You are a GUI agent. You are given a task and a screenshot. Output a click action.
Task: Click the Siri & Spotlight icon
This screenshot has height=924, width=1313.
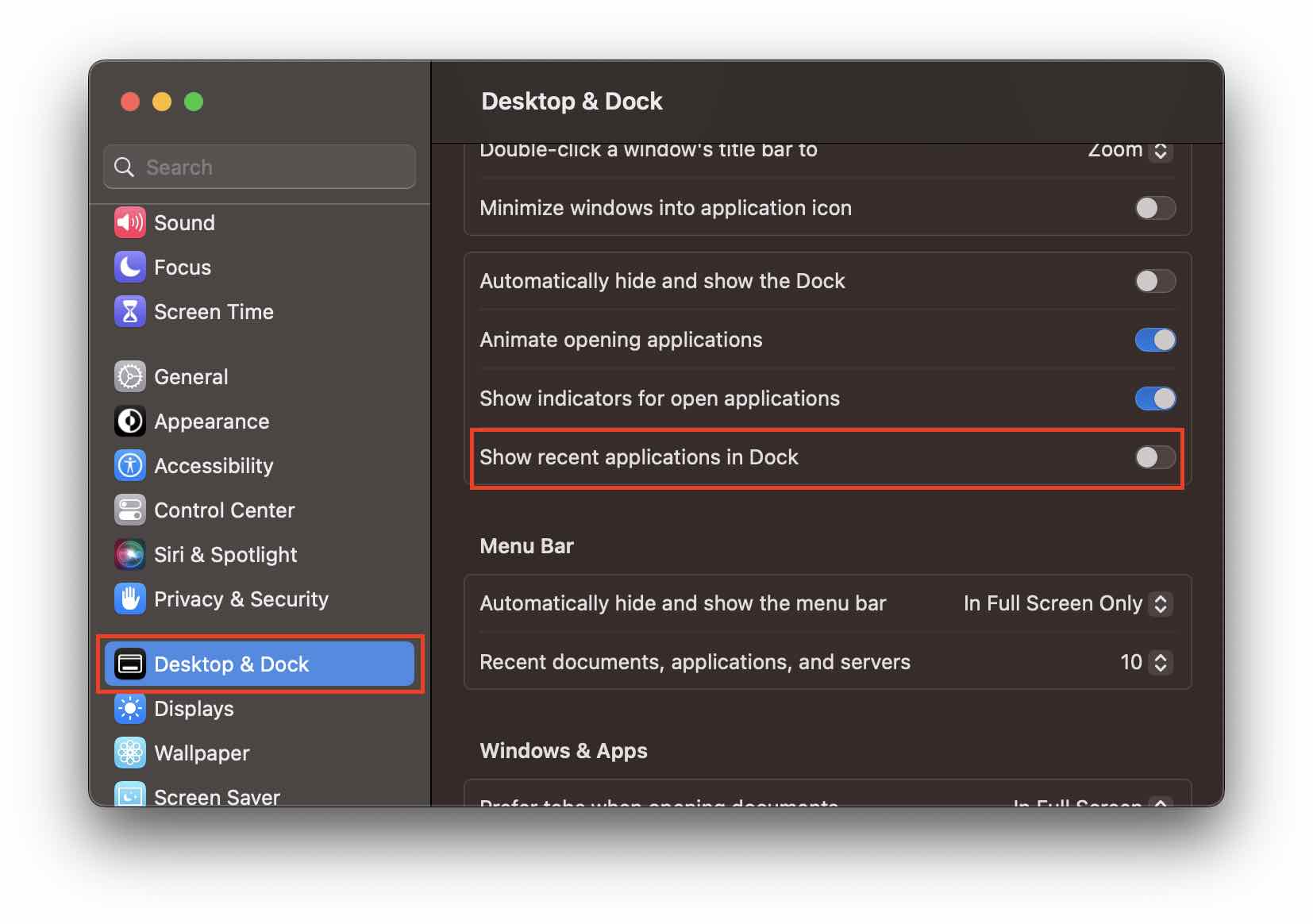point(129,555)
